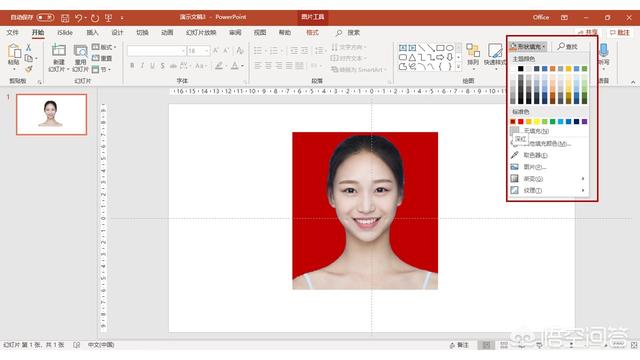Toggle right text alignment
Screen dimensions: 640x360
coord(279,65)
